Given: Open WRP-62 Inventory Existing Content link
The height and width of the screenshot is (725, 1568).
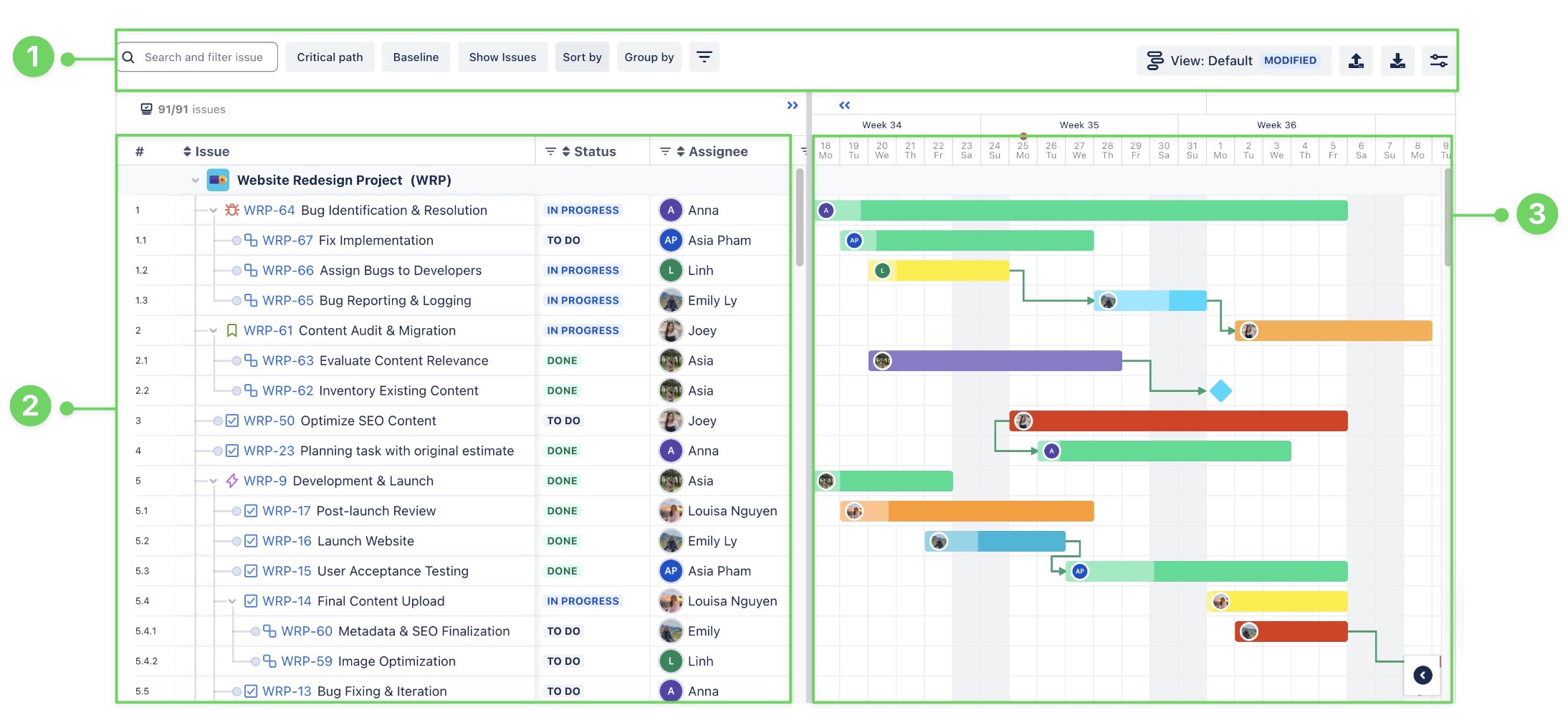Looking at the screenshot, I should tap(288, 390).
